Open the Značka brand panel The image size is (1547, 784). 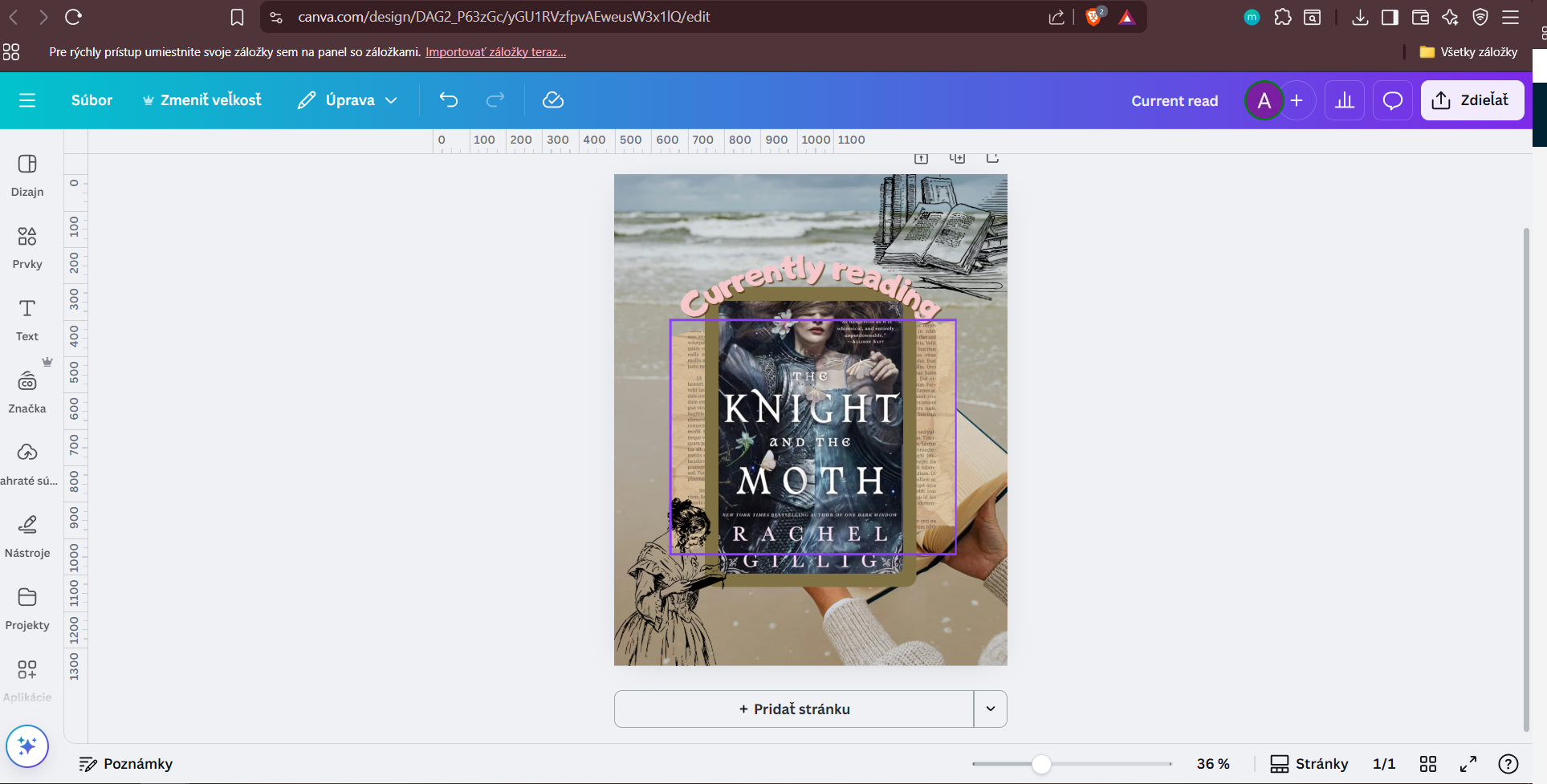tap(27, 392)
